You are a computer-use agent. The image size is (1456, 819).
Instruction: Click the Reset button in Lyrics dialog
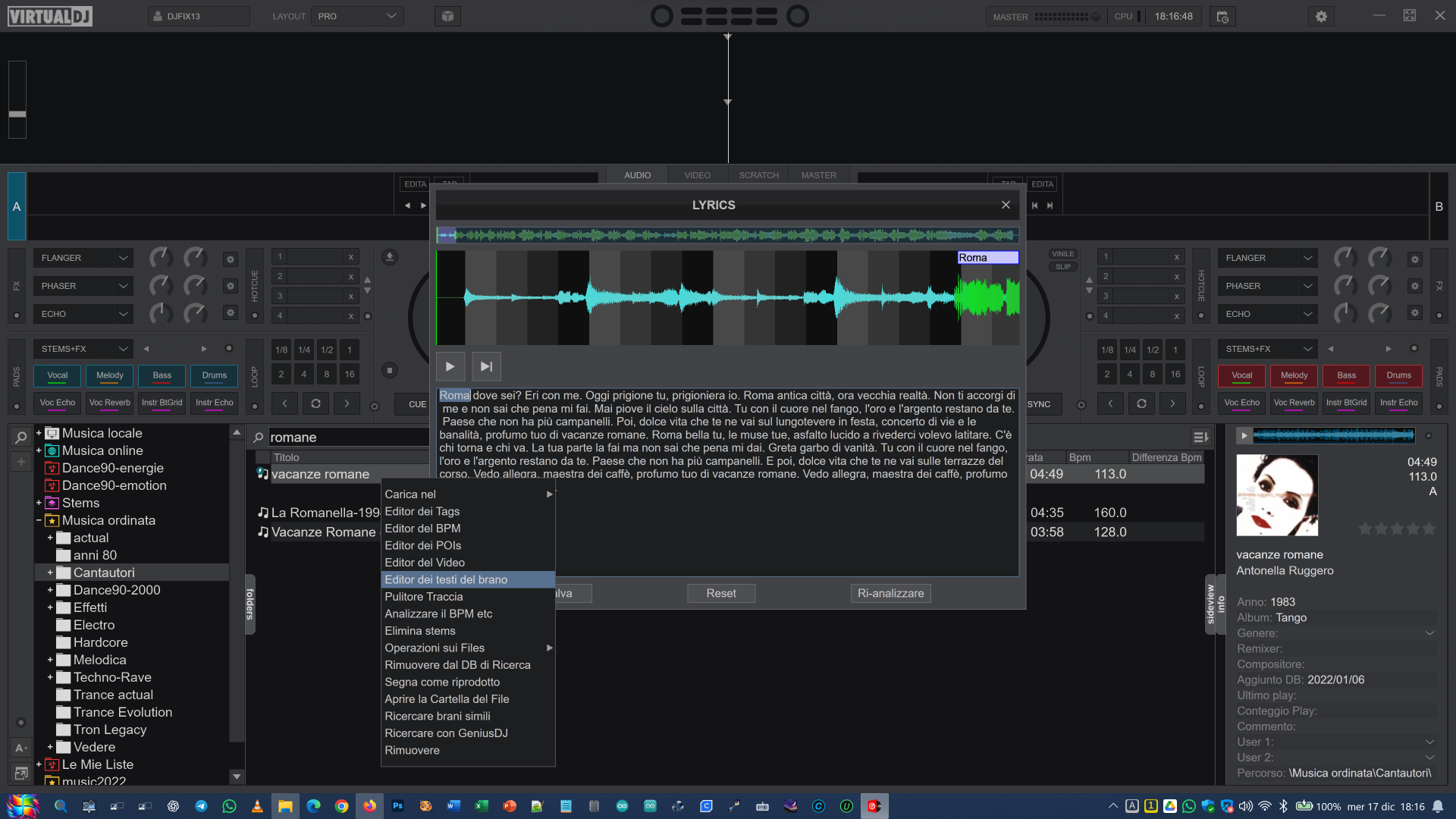point(720,594)
